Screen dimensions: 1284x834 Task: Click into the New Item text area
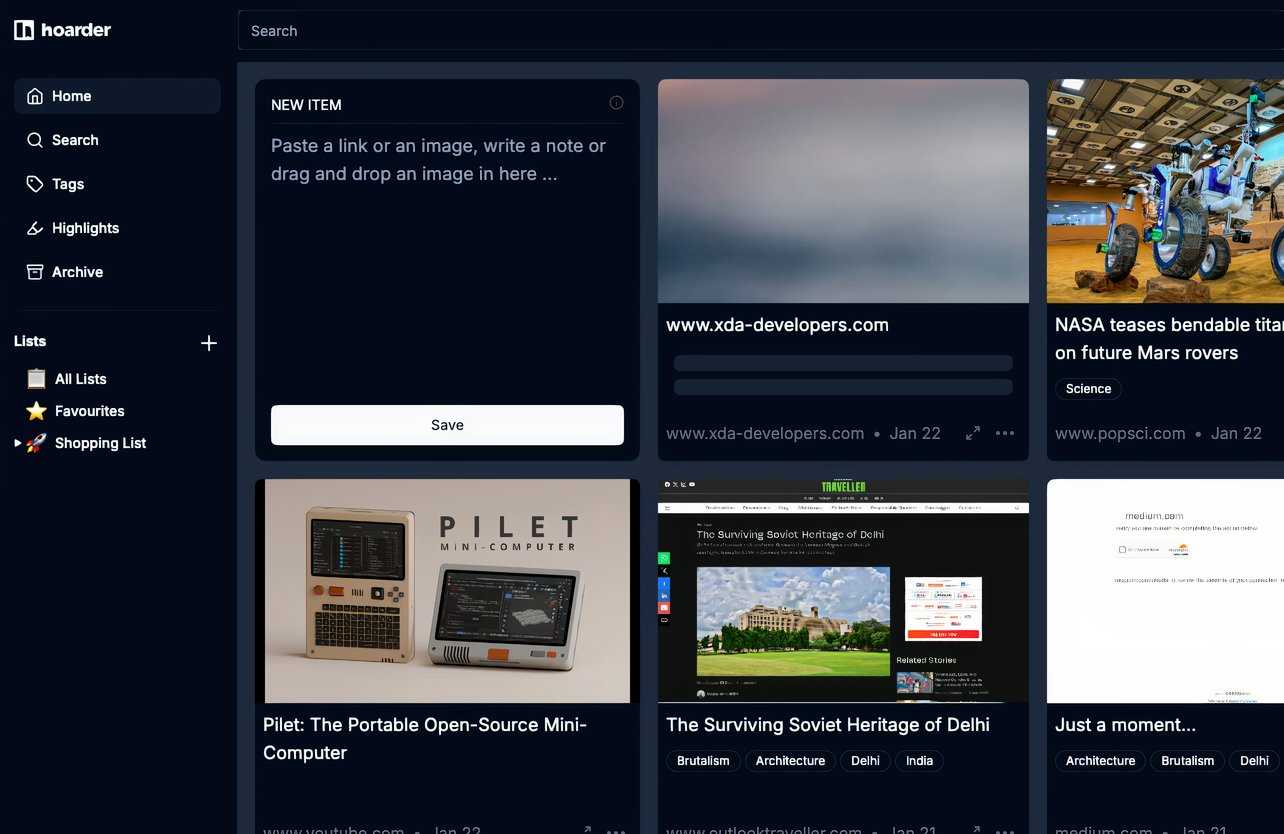[x=447, y=260]
